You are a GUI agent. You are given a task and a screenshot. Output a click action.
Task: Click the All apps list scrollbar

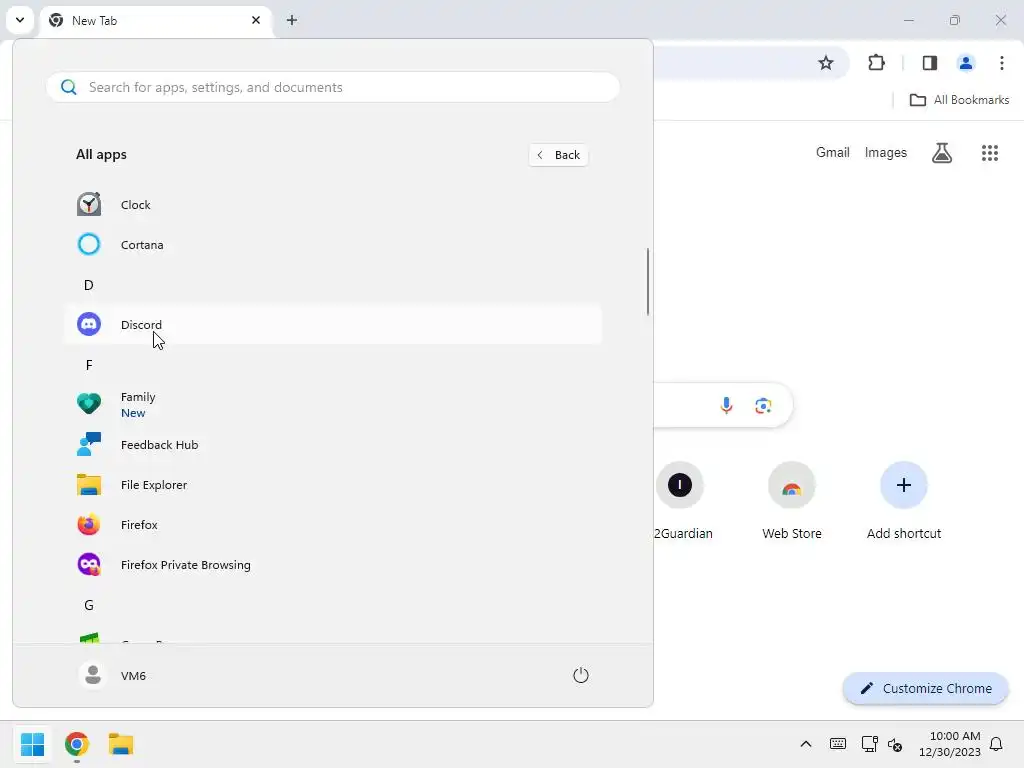tap(648, 281)
